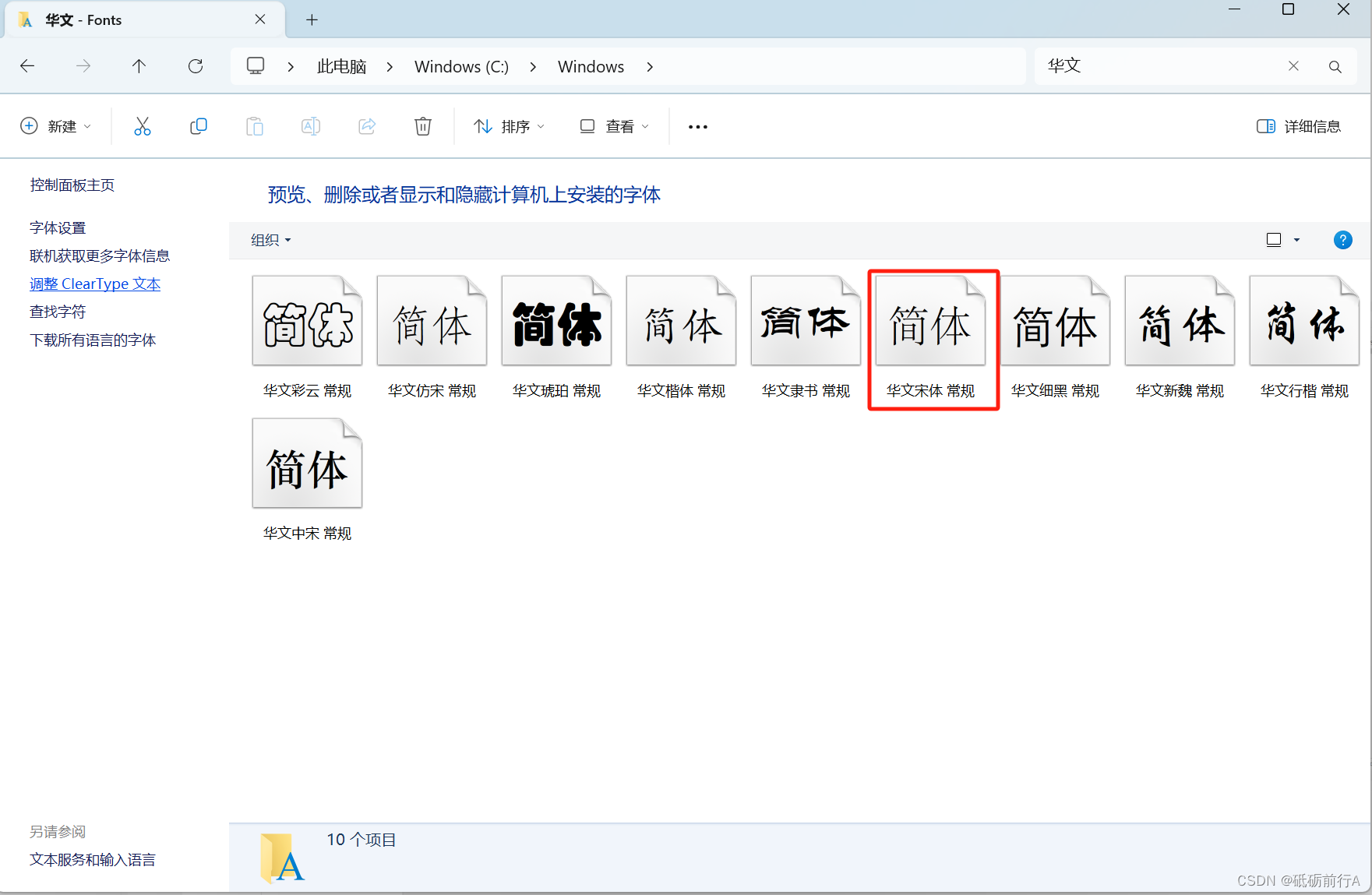
Task: Expand the chevron after Windows breadcrumb
Action: tap(650, 67)
